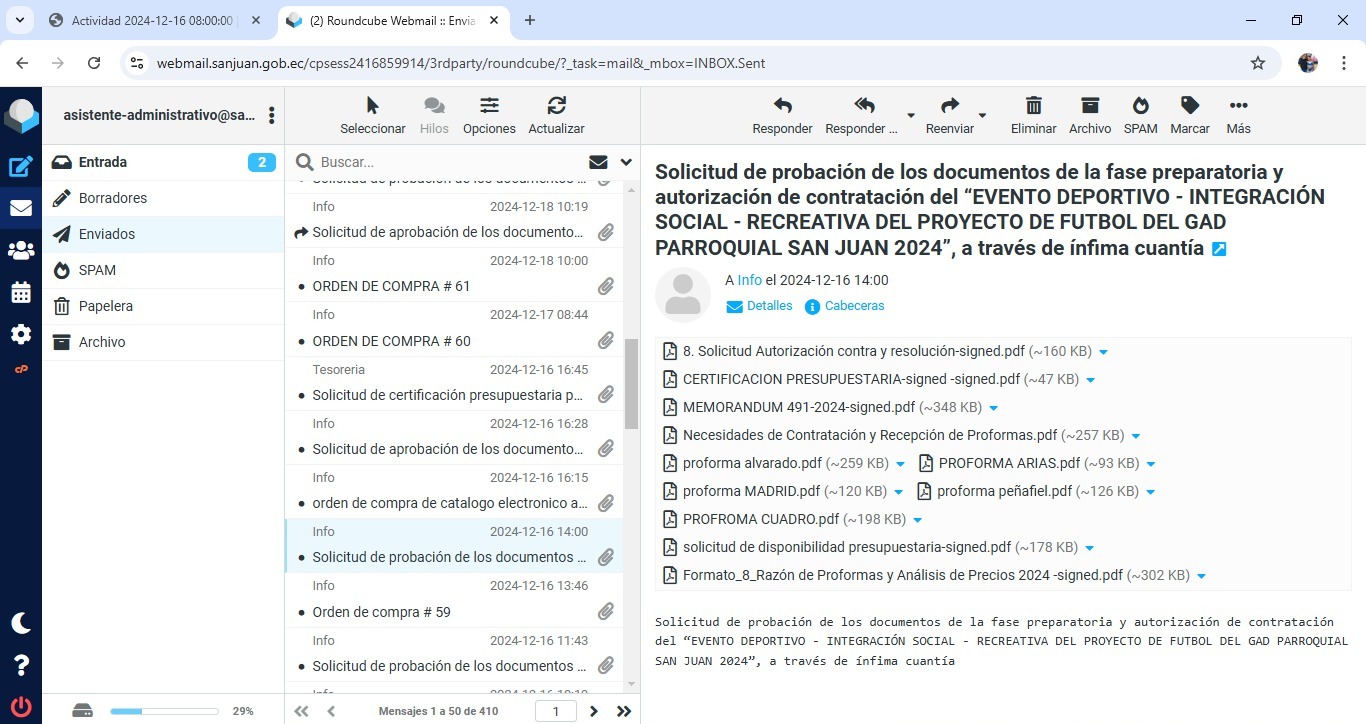Open dropdown for MEMORANDUM 491-2024-signed.pdf attachment
Screen dimensions: 1366x724
coord(994,408)
